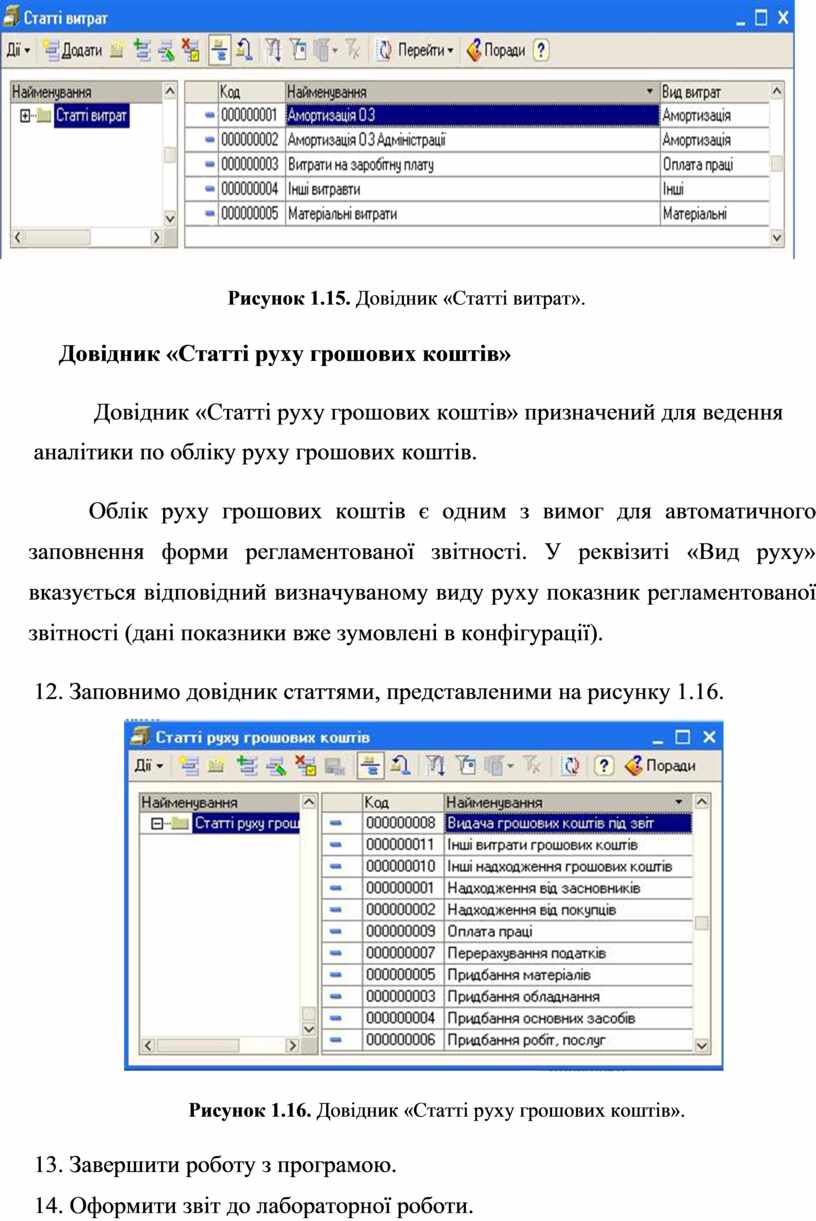Image resolution: width=816 pixels, height=1221 pixels.
Task: Click disable filter icon in Статті руху грошових коштів
Action: click(532, 766)
